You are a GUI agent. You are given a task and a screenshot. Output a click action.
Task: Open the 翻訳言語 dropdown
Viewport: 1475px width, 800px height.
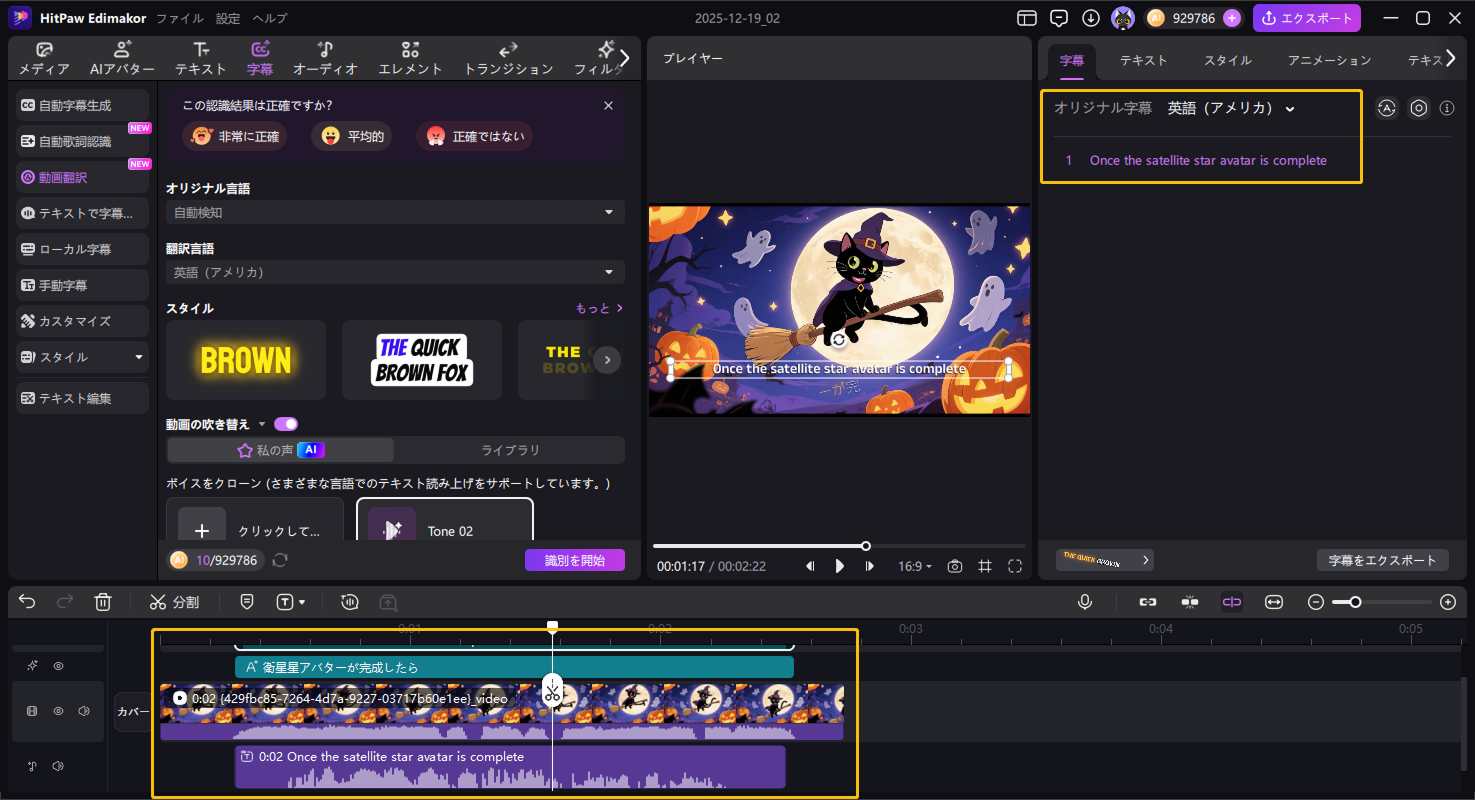394,271
